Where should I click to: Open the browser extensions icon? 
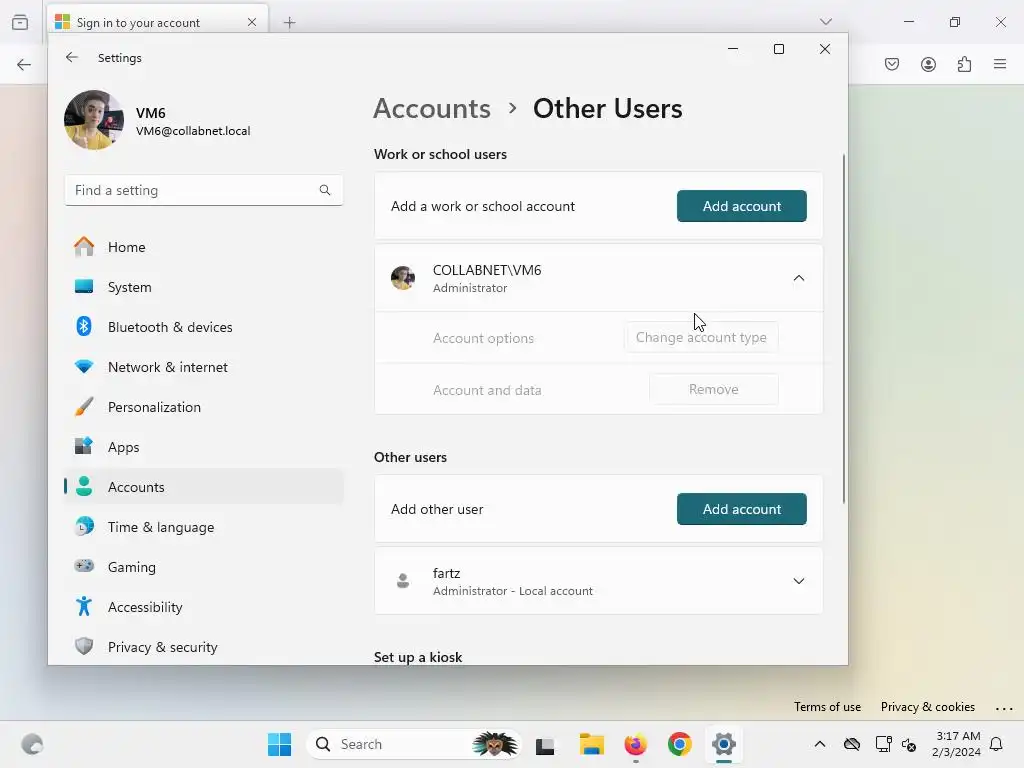coord(964,64)
